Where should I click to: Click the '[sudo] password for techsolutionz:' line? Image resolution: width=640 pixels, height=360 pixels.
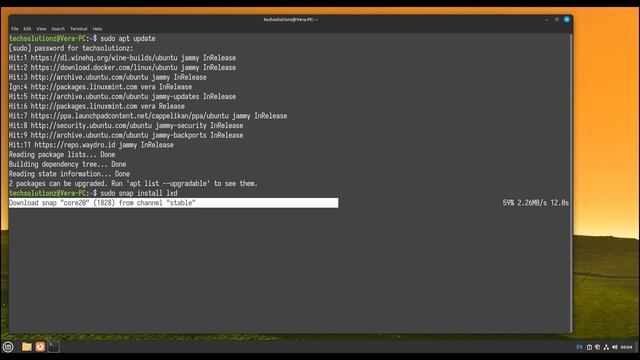71,48
